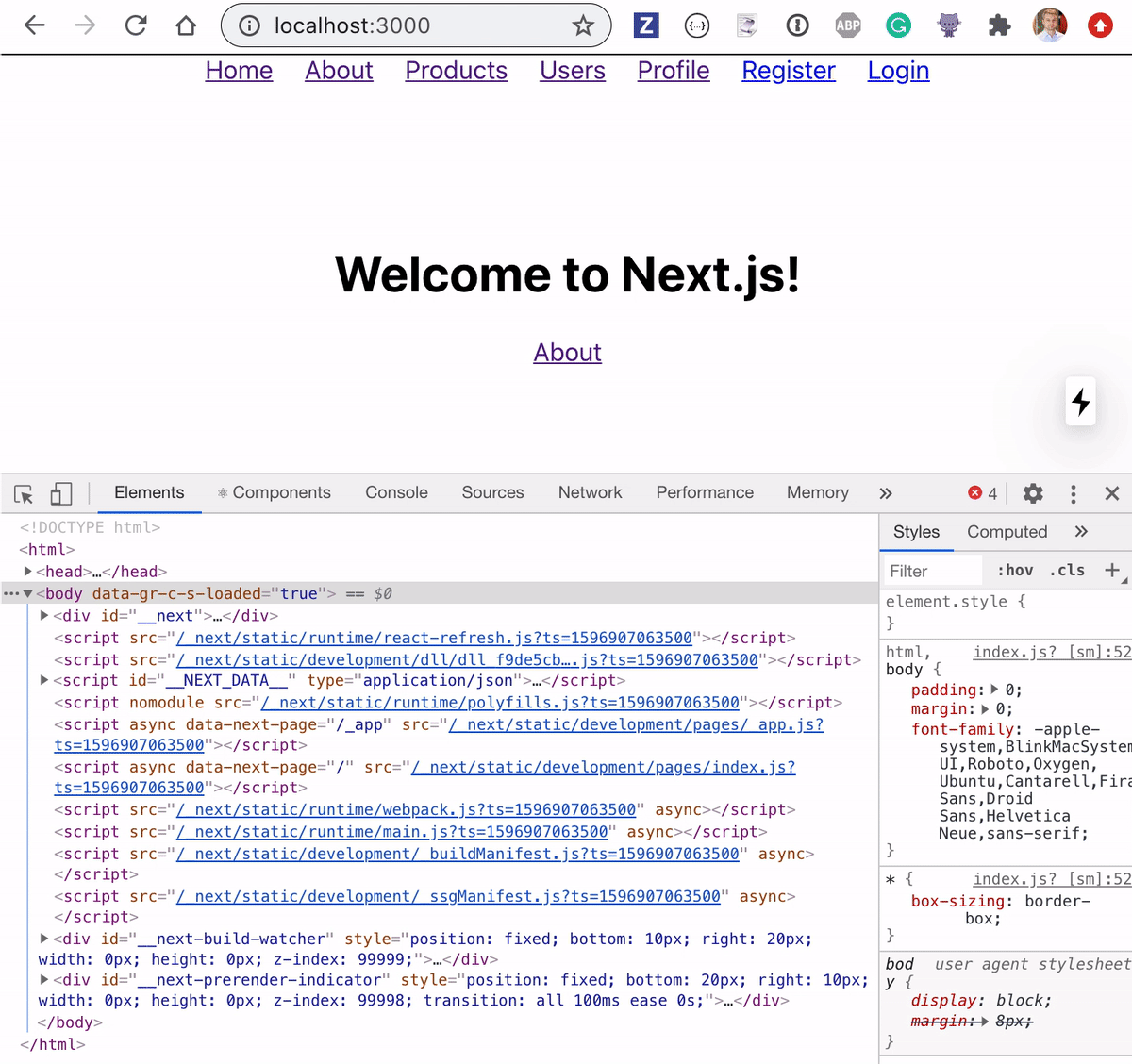Open the Register navigation link

tap(789, 71)
